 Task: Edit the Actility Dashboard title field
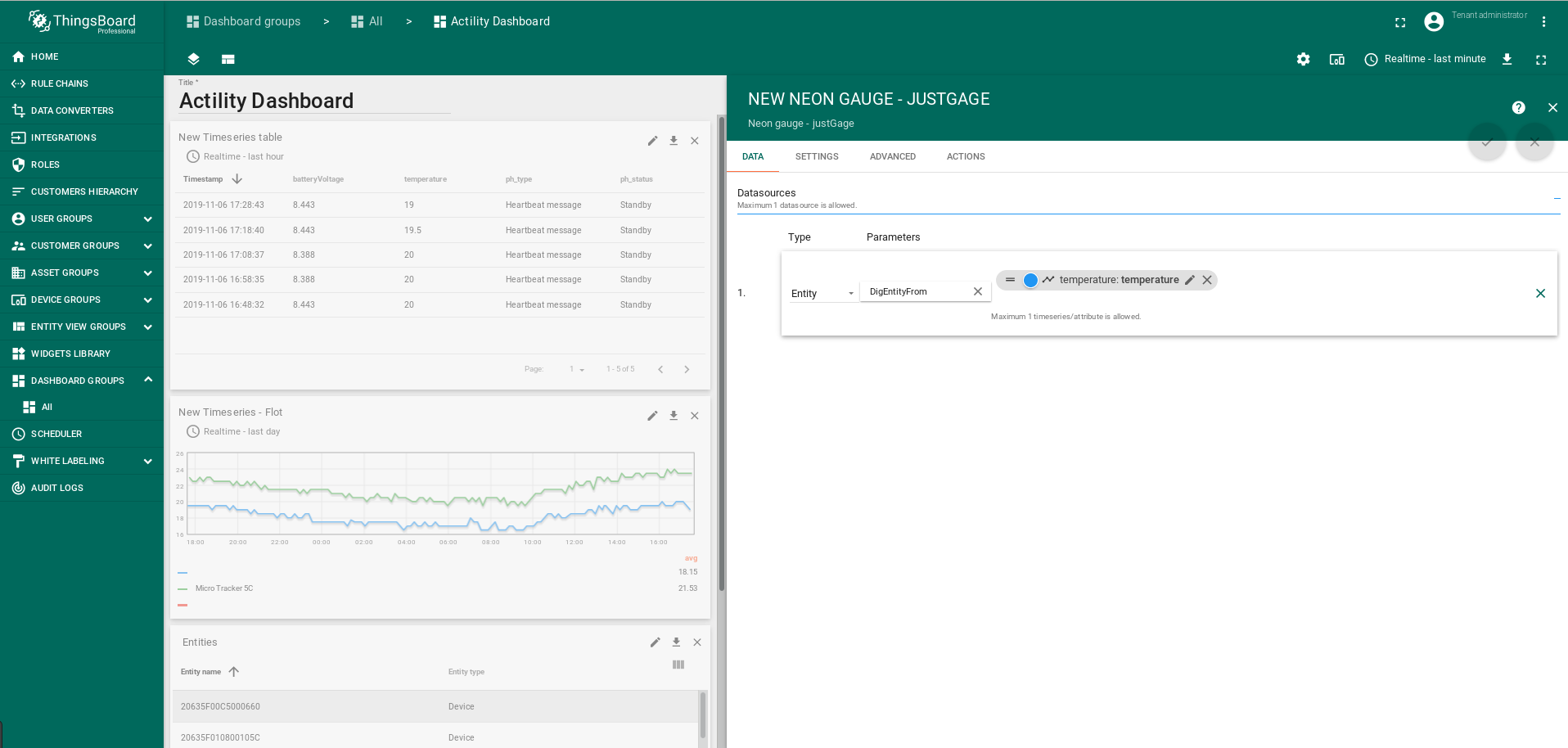314,101
